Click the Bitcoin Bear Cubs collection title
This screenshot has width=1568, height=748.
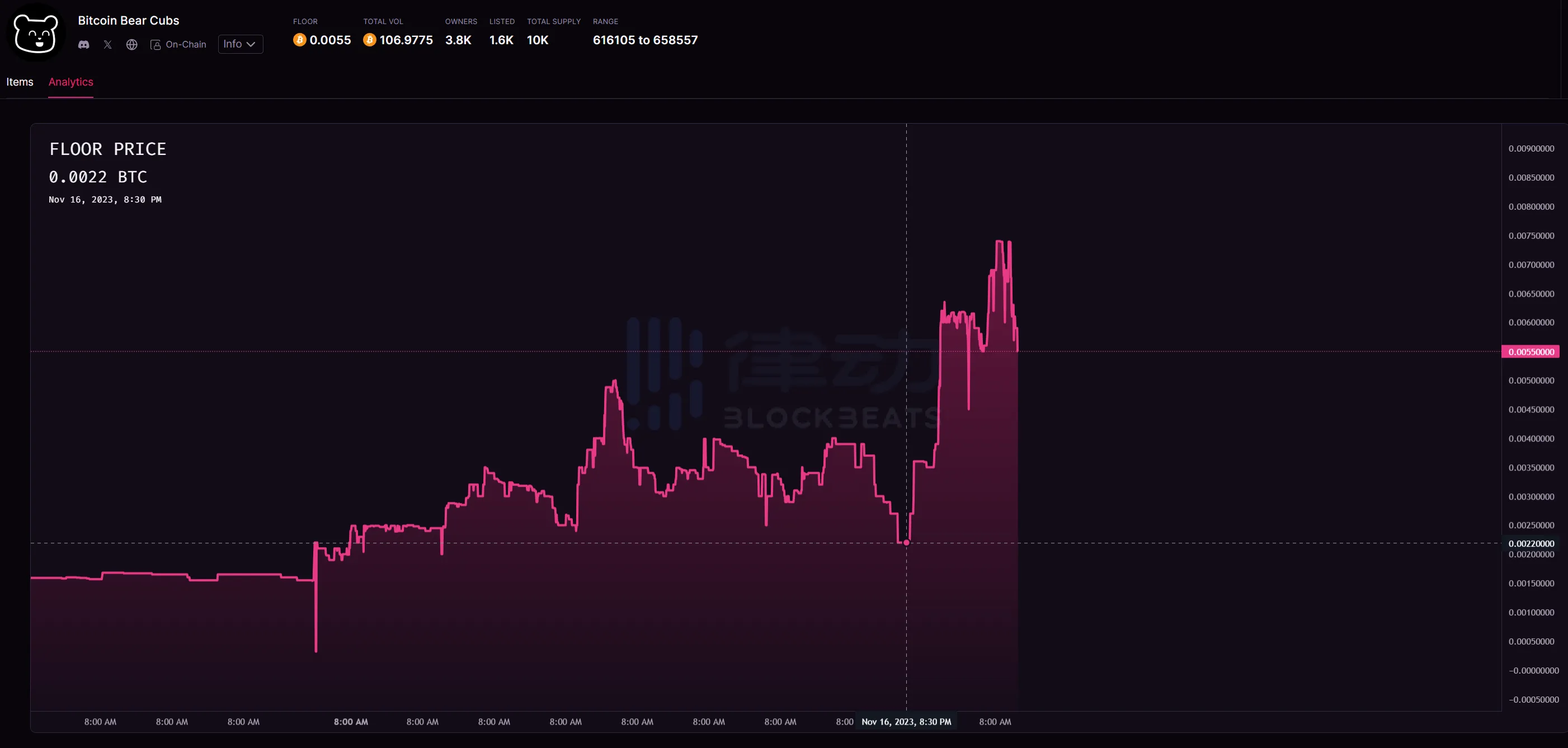[129, 20]
